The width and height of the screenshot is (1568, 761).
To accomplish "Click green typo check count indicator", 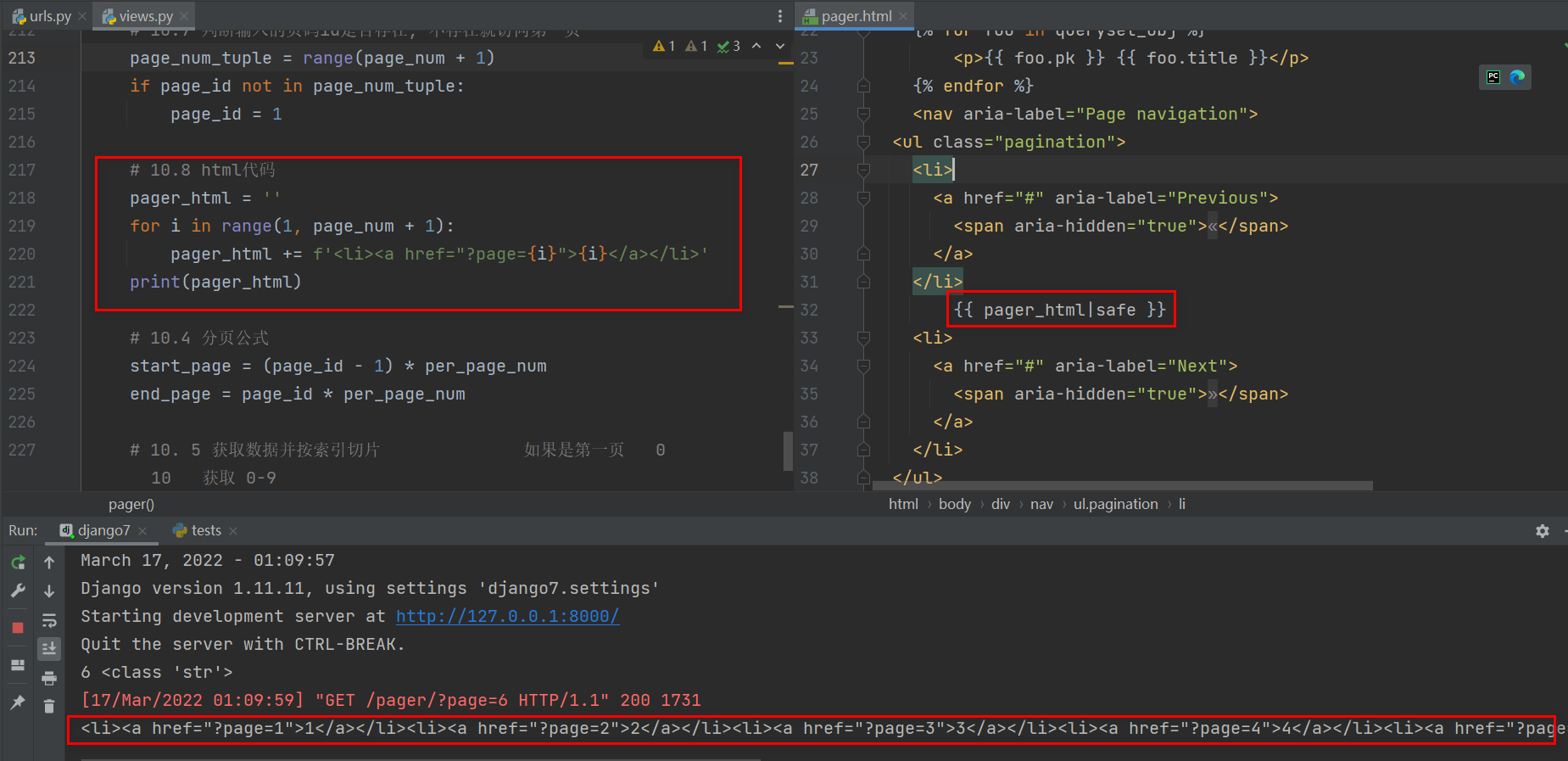I will coord(728,46).
